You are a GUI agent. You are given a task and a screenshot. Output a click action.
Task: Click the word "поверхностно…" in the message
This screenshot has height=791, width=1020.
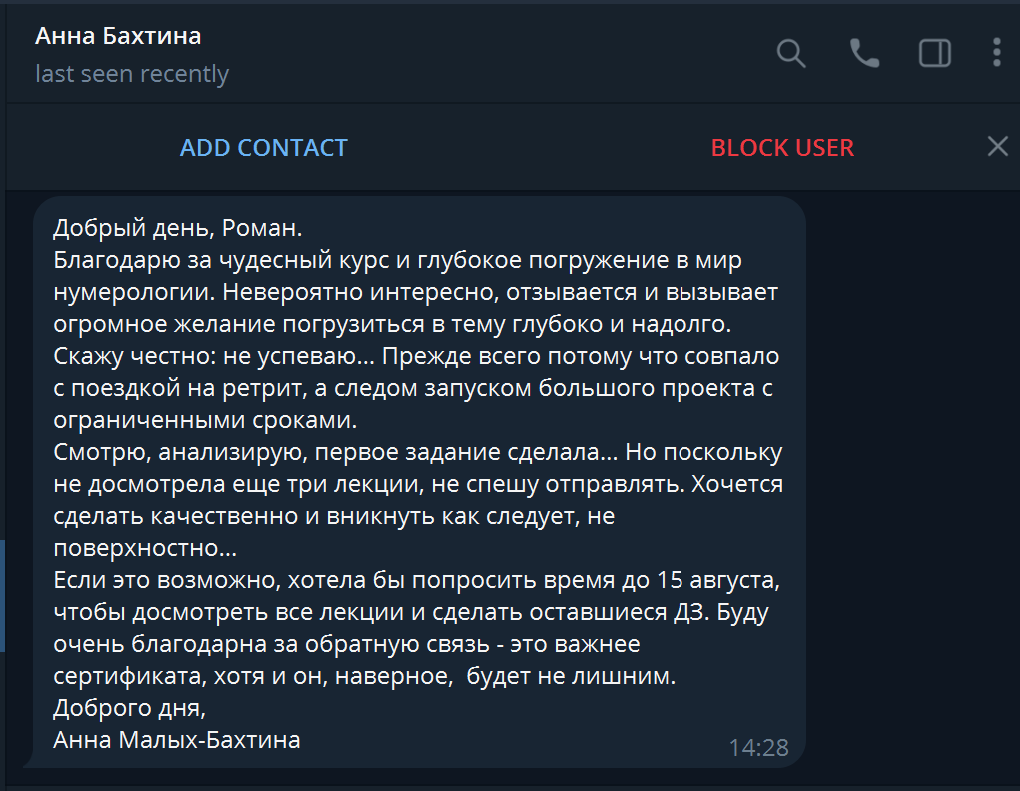coord(145,549)
